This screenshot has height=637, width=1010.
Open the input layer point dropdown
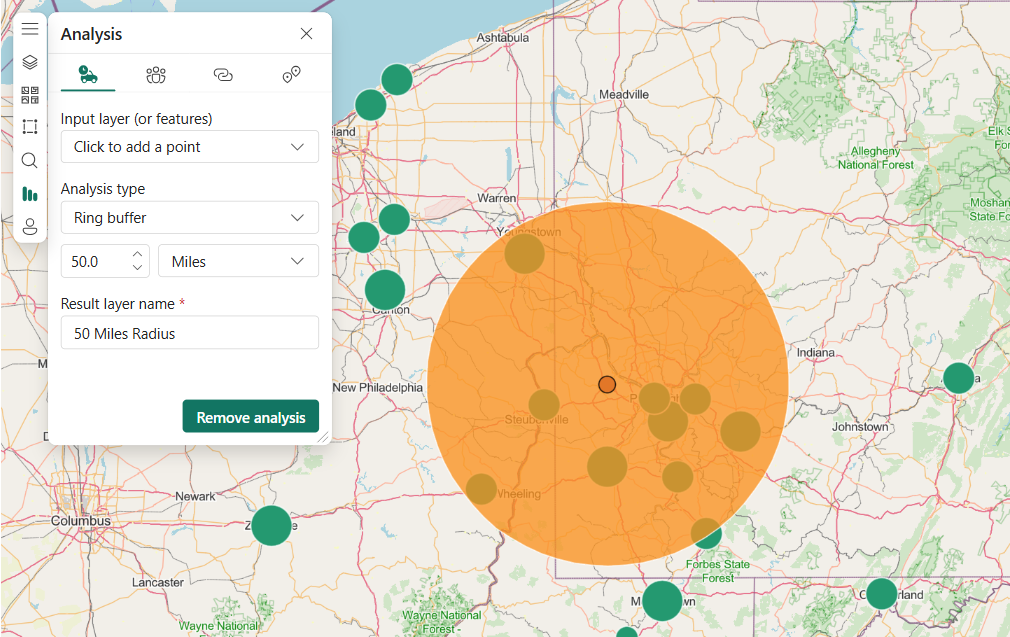[189, 146]
